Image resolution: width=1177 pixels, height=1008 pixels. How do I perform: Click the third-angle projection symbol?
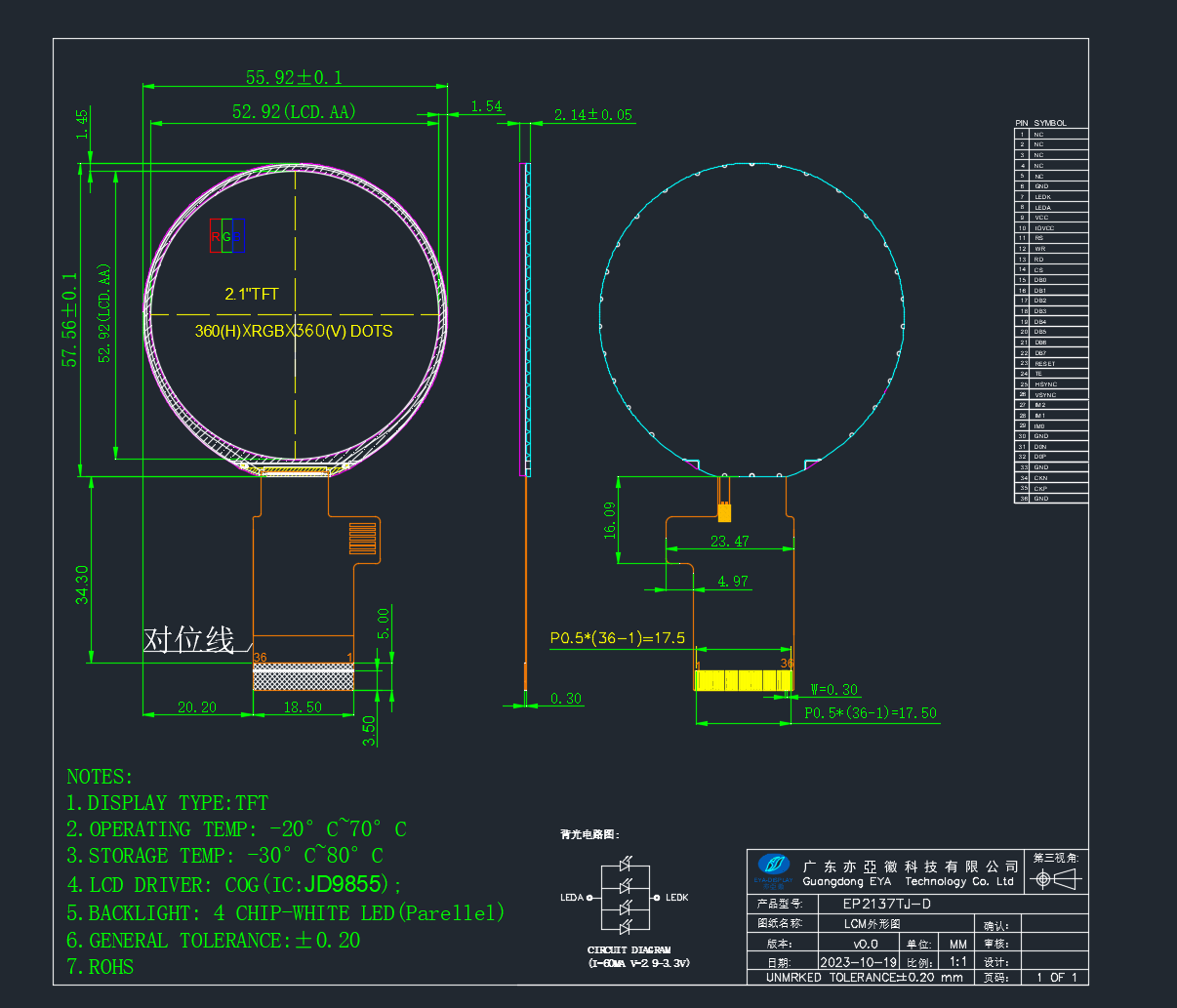(x=1056, y=879)
